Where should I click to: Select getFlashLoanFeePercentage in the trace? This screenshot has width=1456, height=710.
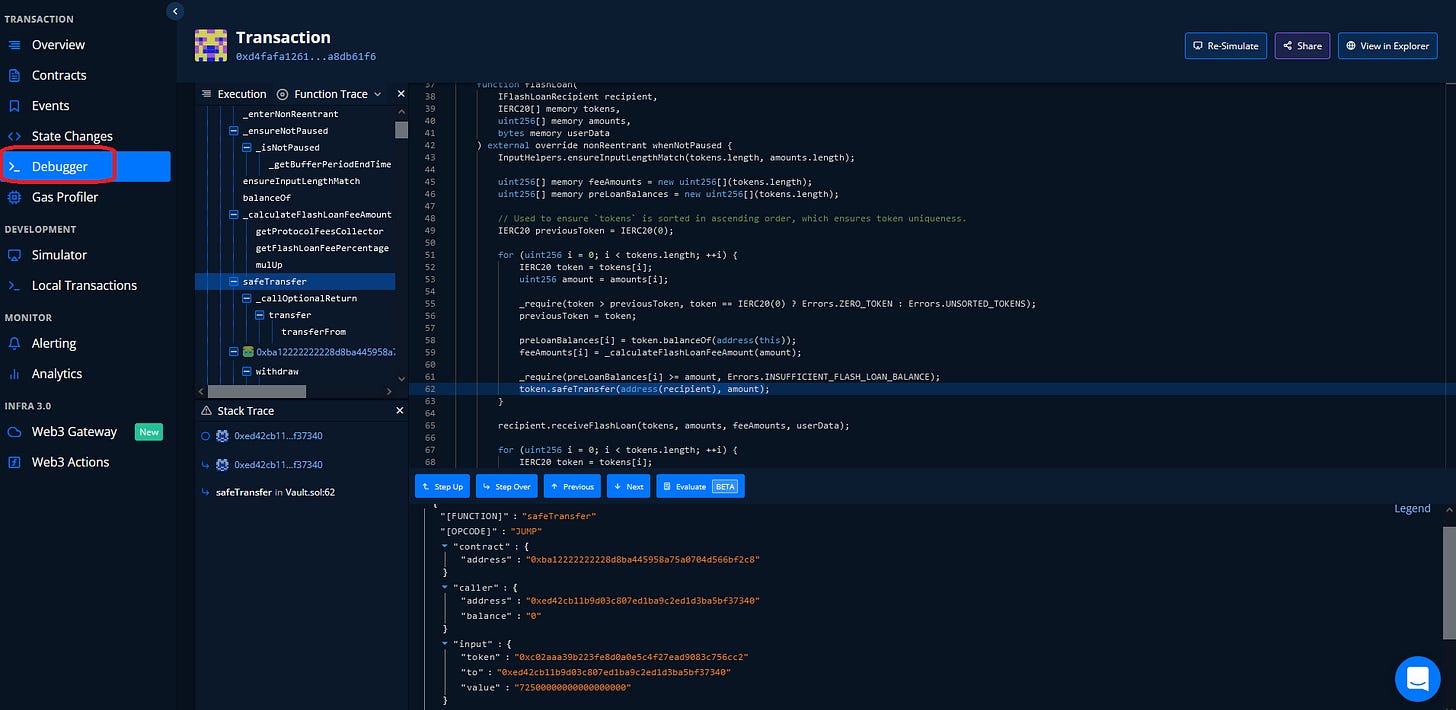click(x=322, y=248)
